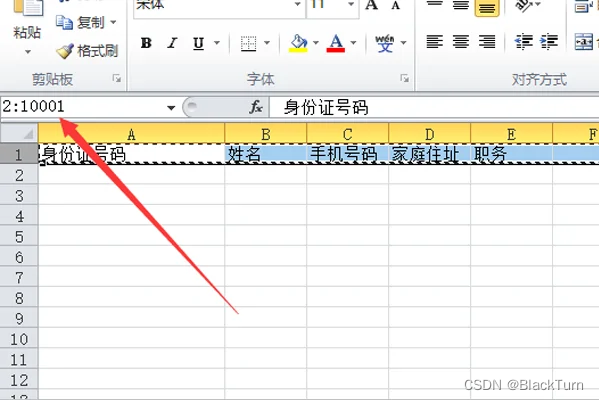The image size is (599, 400).
Task: Select row 1 header
Action: point(19,154)
